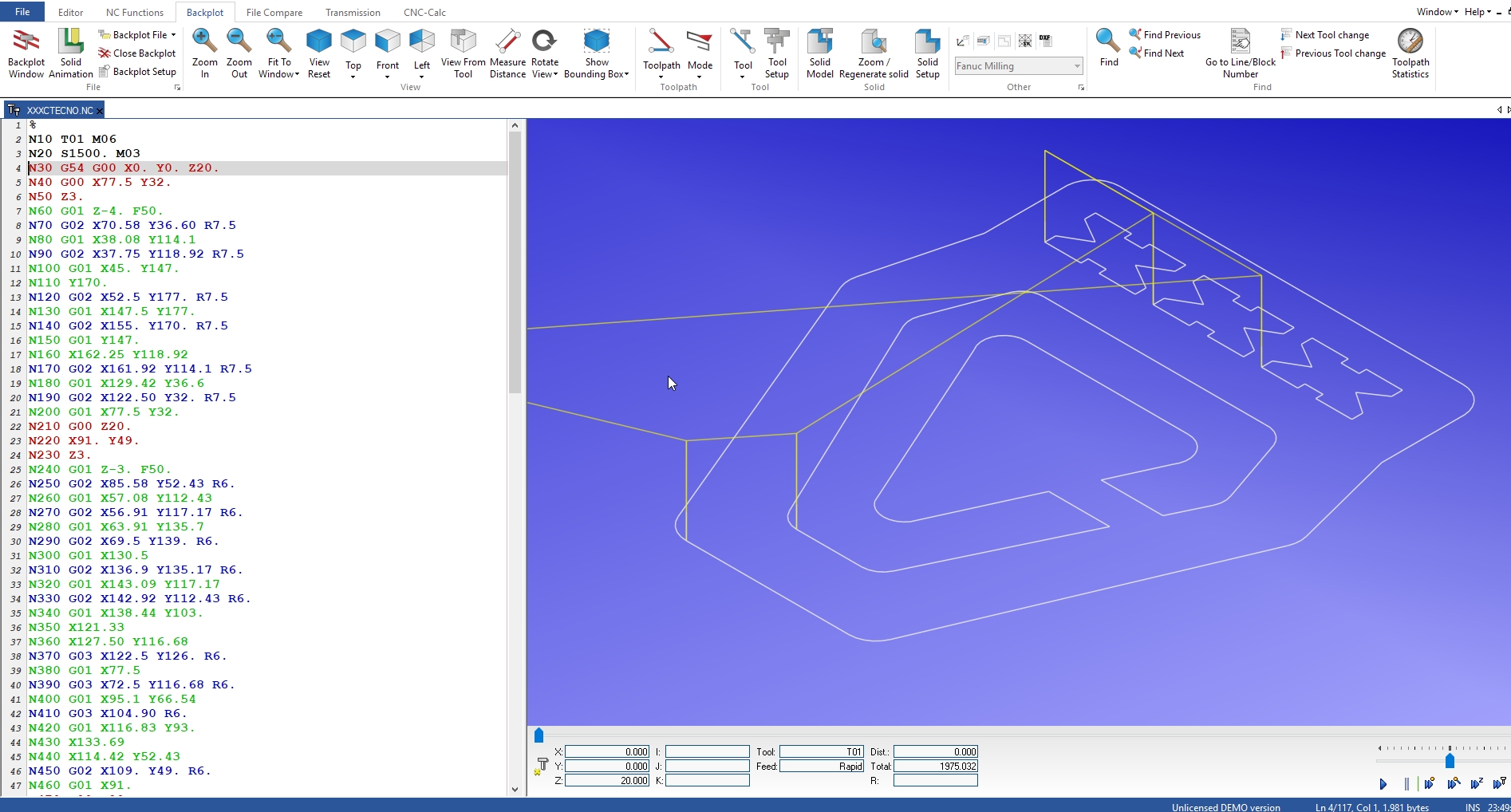
Task: Switch to the NC Functions tab
Action: pos(134,12)
